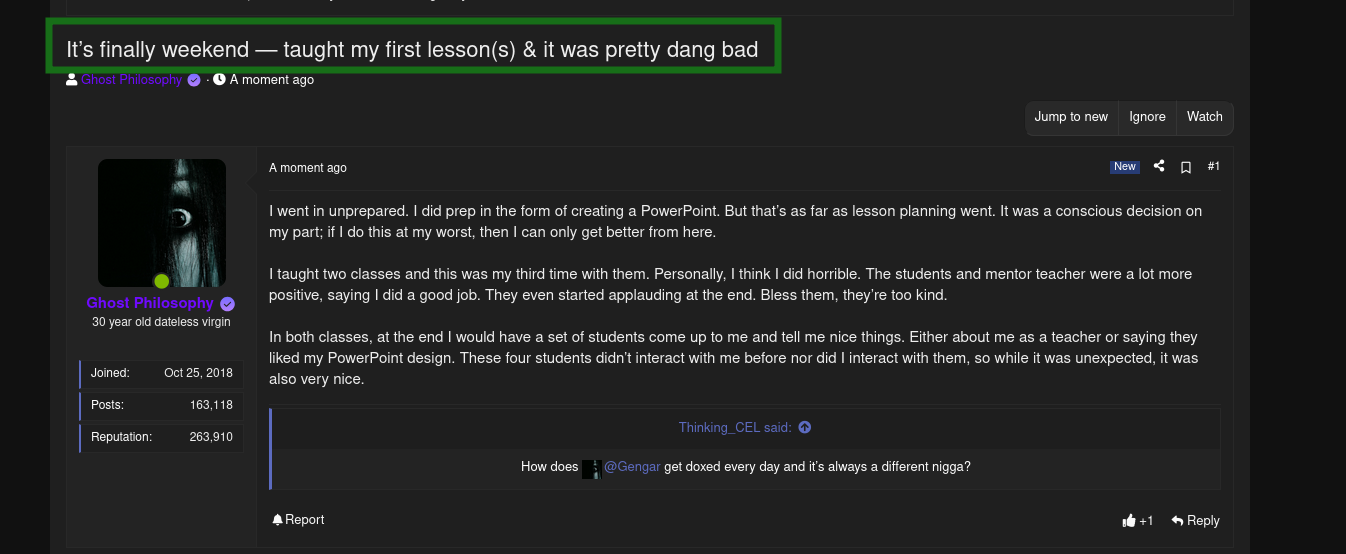Click the up arrow beside Thinking_CEL said
Image resolution: width=1346 pixels, height=554 pixels.
[805, 427]
